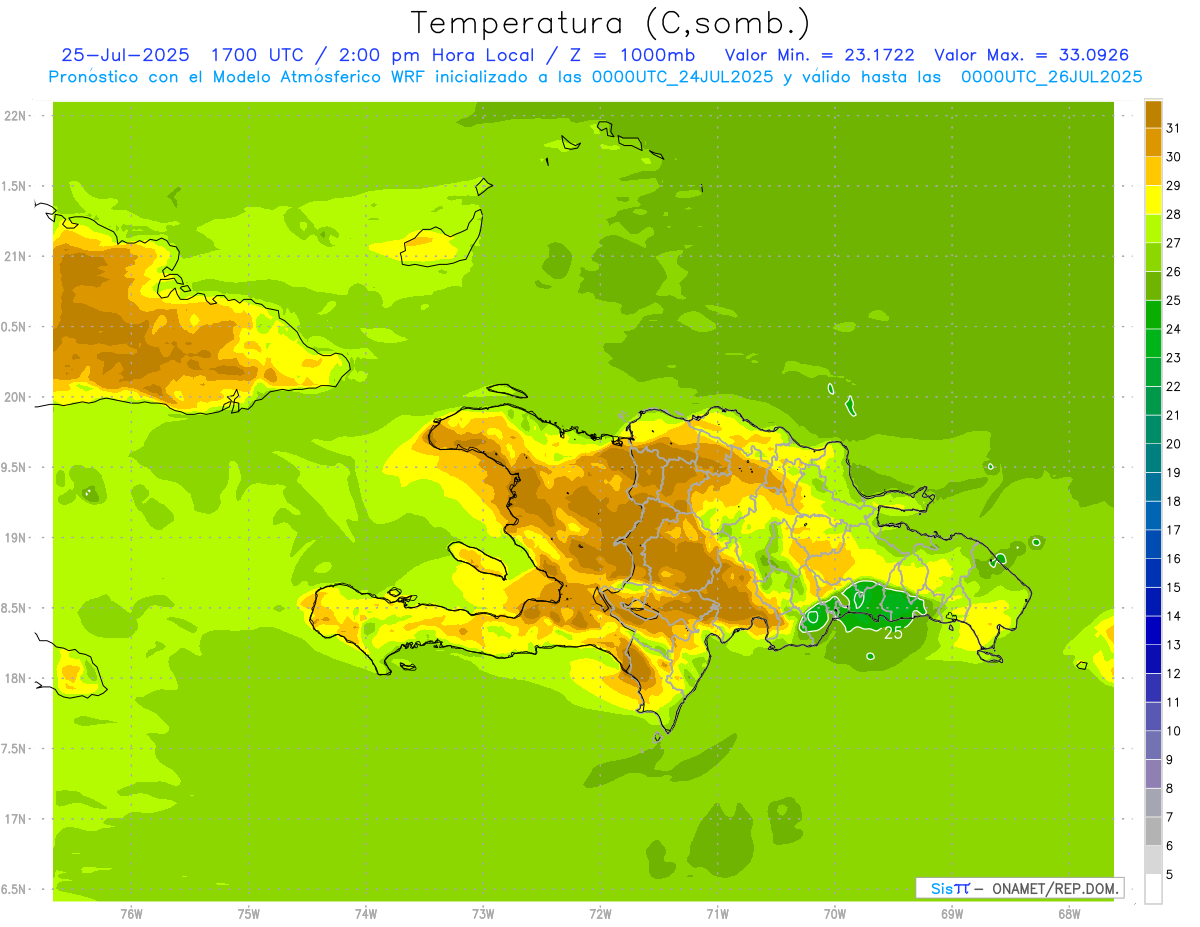This screenshot has height=927, width=1200.
Task: Click the '10' legend value
Action: [x=1174, y=731]
